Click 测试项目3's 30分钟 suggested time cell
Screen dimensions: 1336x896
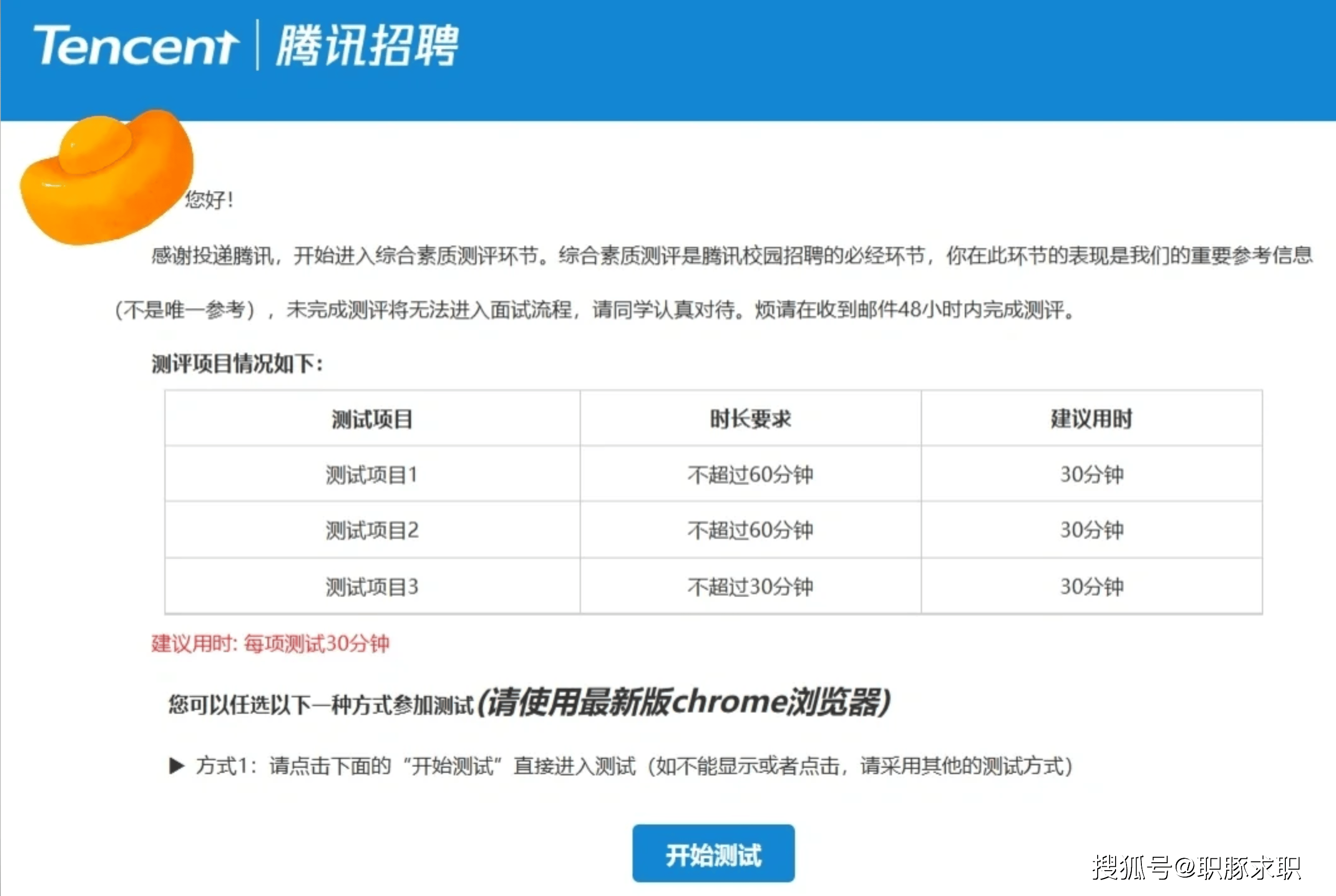coord(1091,587)
